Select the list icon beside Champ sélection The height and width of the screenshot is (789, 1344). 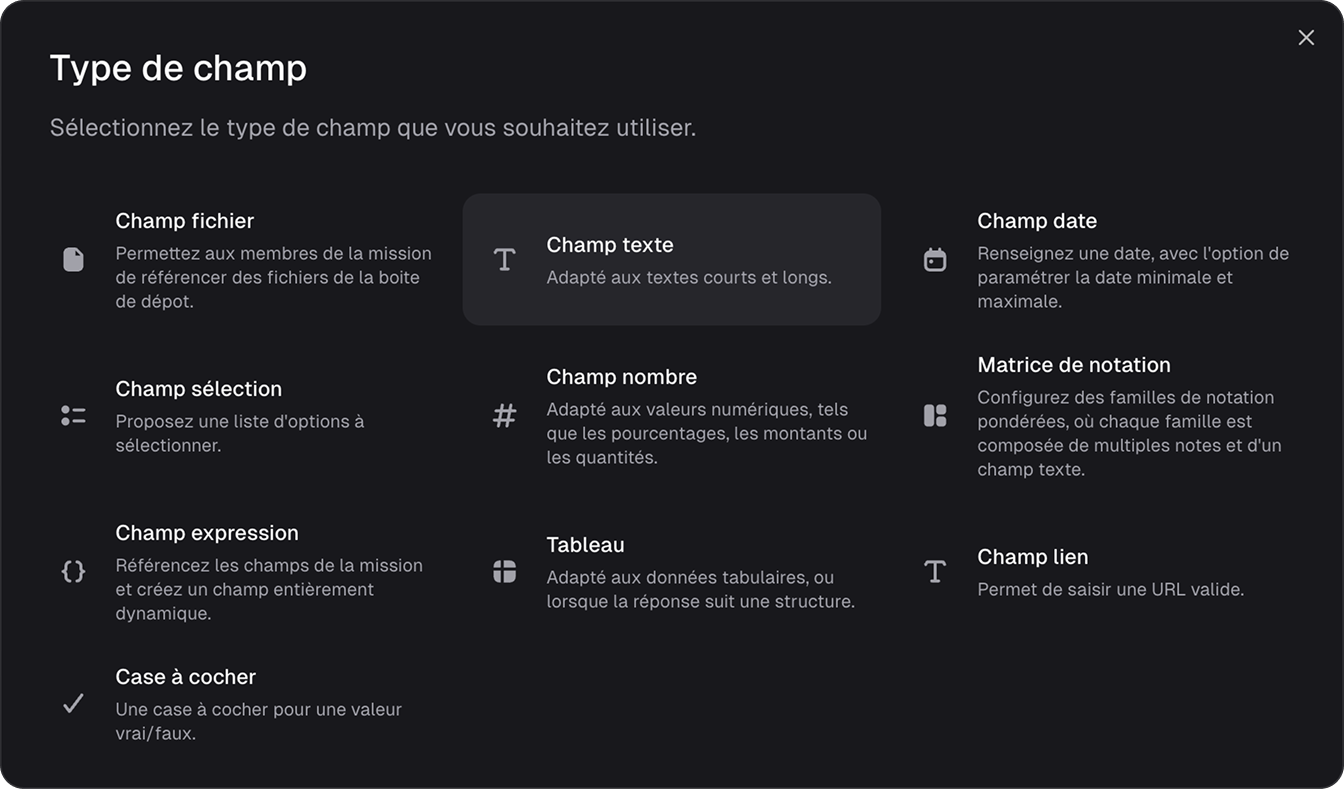point(73,415)
